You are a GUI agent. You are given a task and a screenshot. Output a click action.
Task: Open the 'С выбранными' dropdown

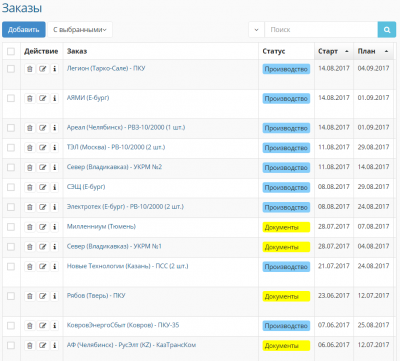[x=80, y=30]
